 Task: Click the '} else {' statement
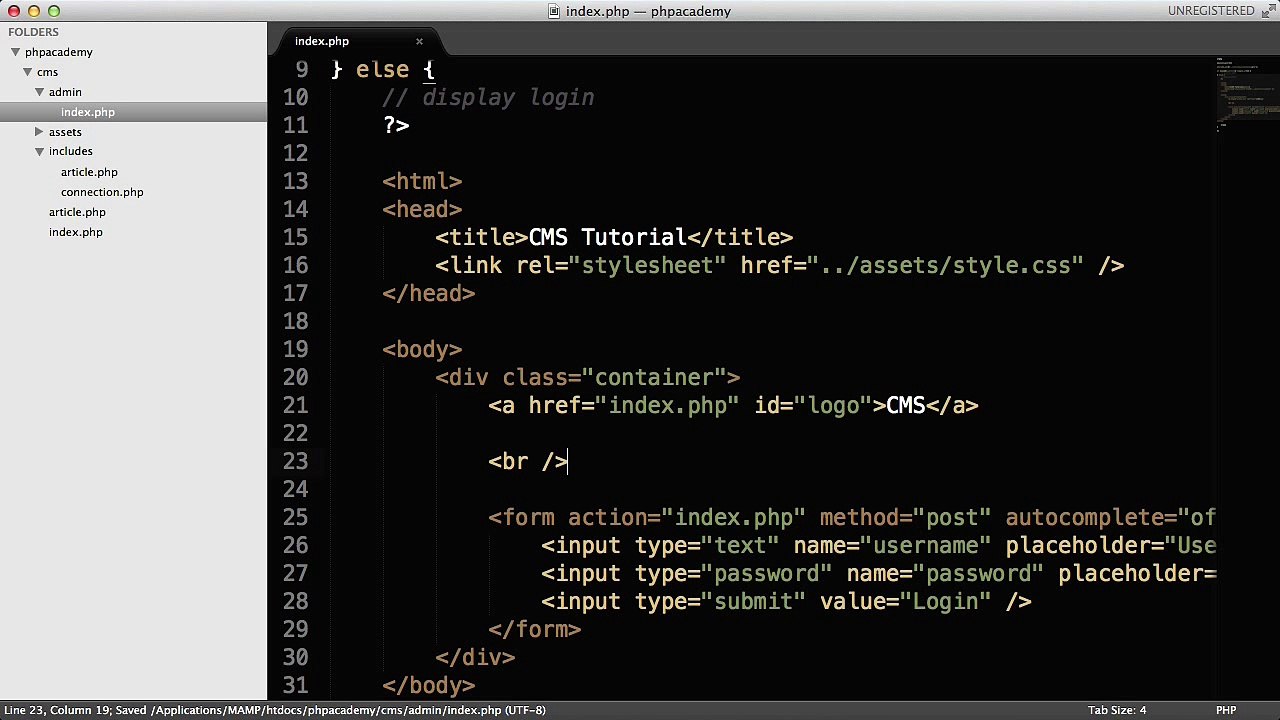[x=382, y=69]
